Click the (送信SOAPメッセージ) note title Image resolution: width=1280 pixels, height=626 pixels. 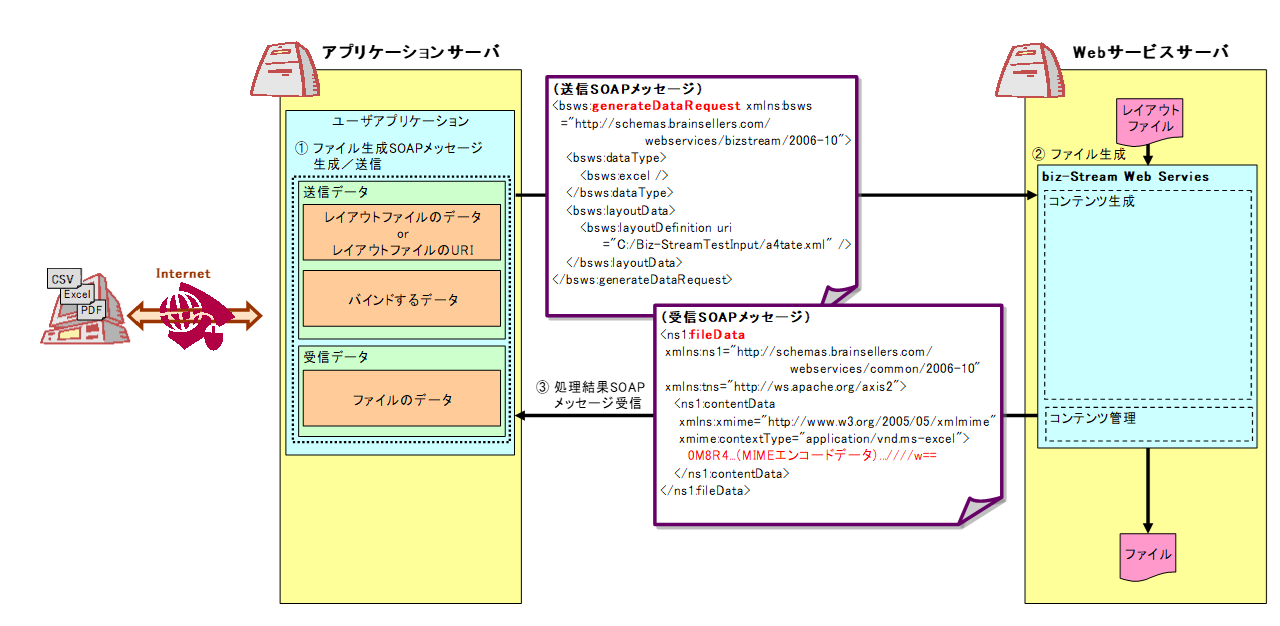tap(628, 88)
